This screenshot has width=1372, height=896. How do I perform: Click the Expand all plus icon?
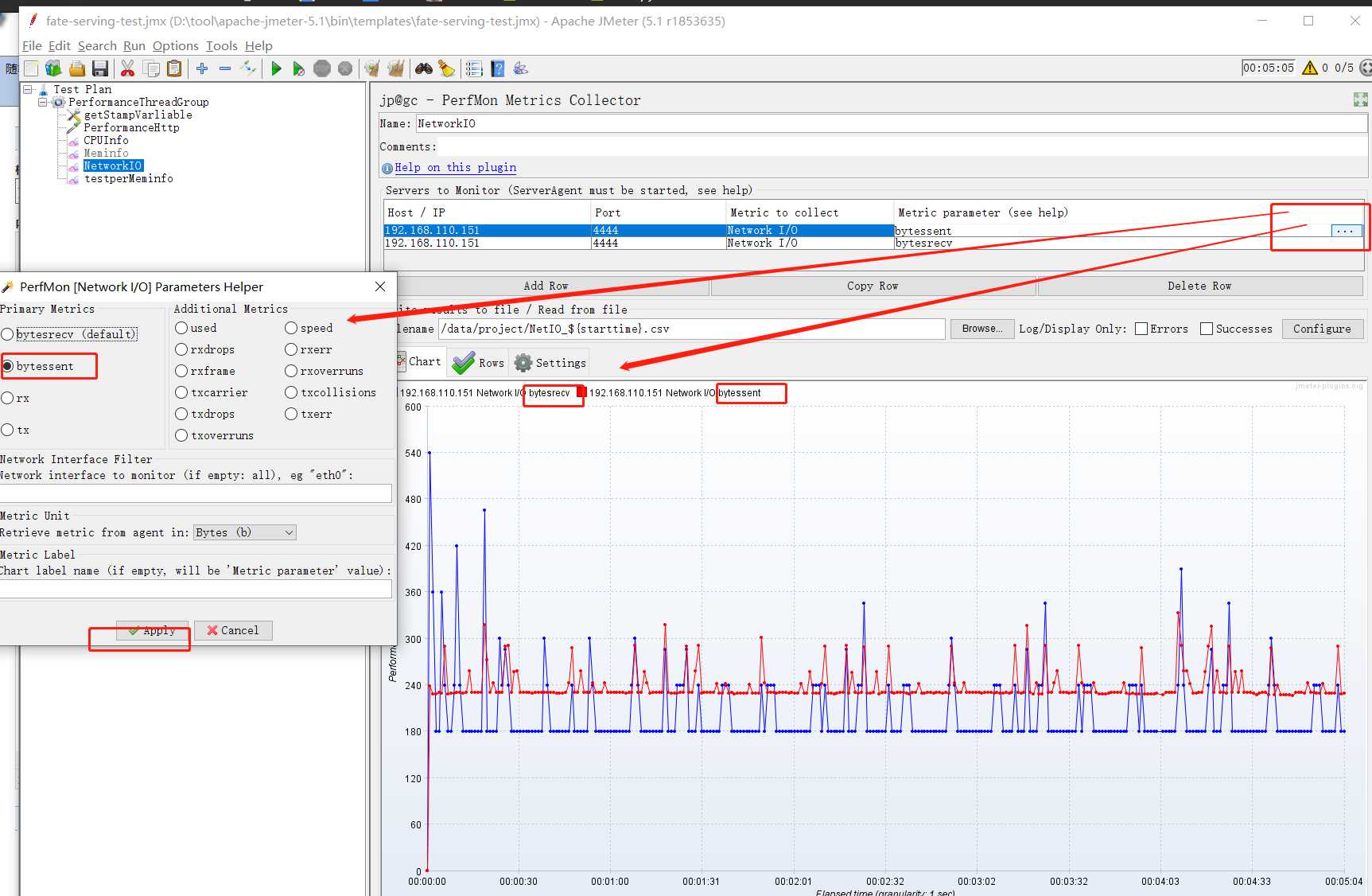pos(202,68)
